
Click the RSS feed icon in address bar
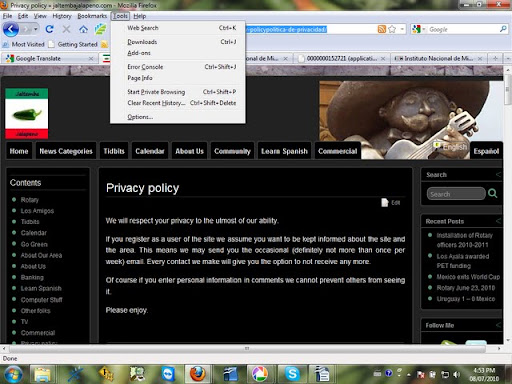[x=382, y=29]
